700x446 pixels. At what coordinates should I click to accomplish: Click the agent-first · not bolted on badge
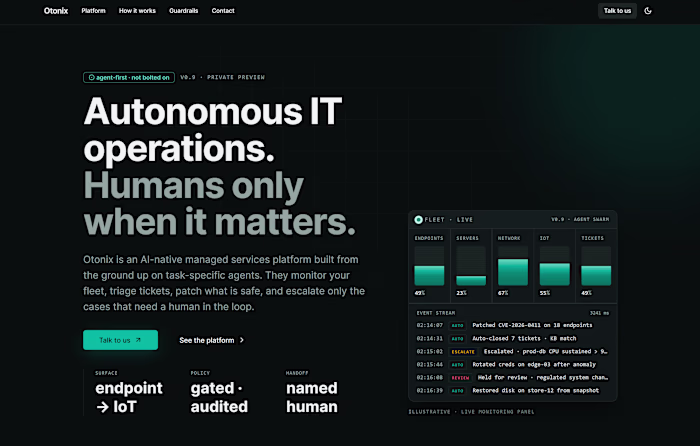[x=129, y=78]
